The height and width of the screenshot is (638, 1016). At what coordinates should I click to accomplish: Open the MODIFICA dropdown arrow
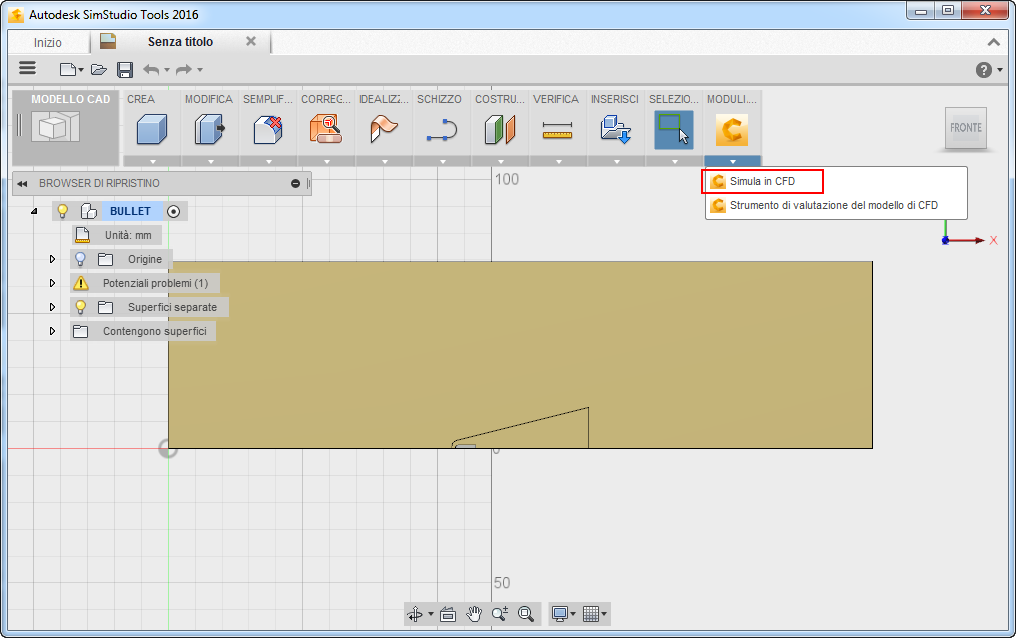(211, 161)
